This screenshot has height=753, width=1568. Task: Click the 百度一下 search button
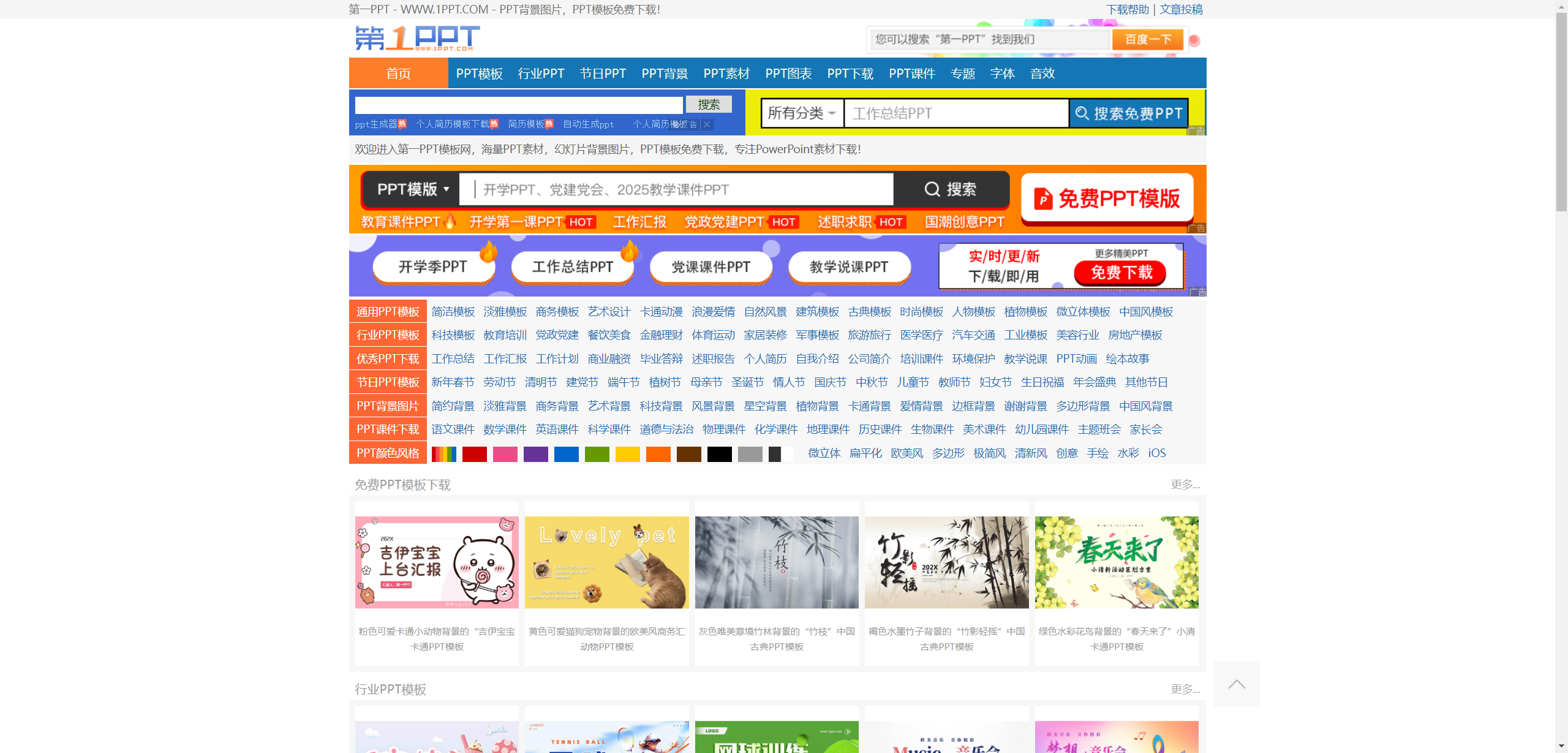[1147, 39]
